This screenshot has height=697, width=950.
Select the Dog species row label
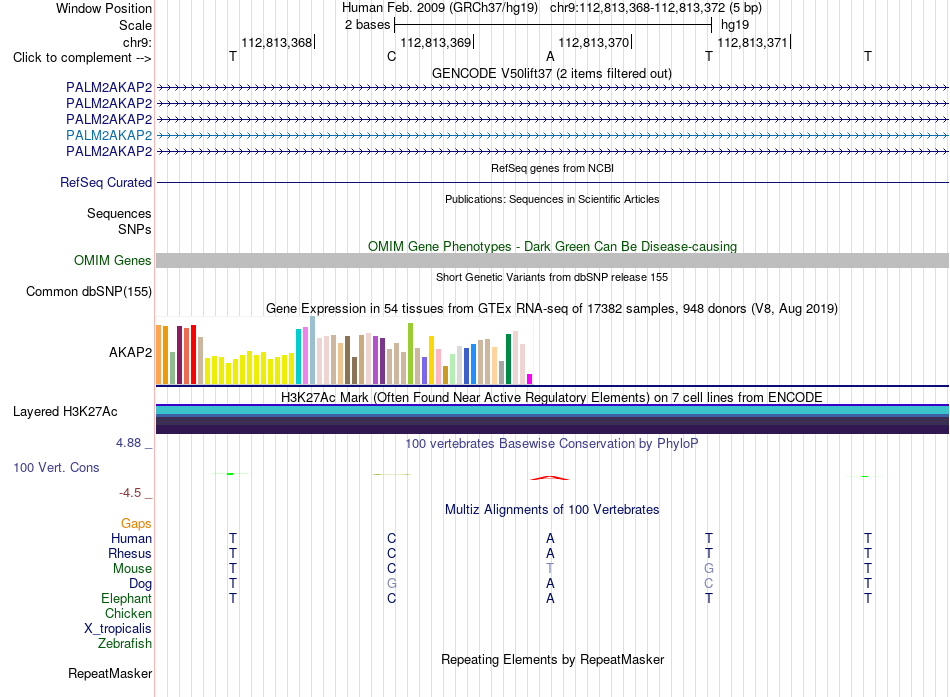click(141, 584)
